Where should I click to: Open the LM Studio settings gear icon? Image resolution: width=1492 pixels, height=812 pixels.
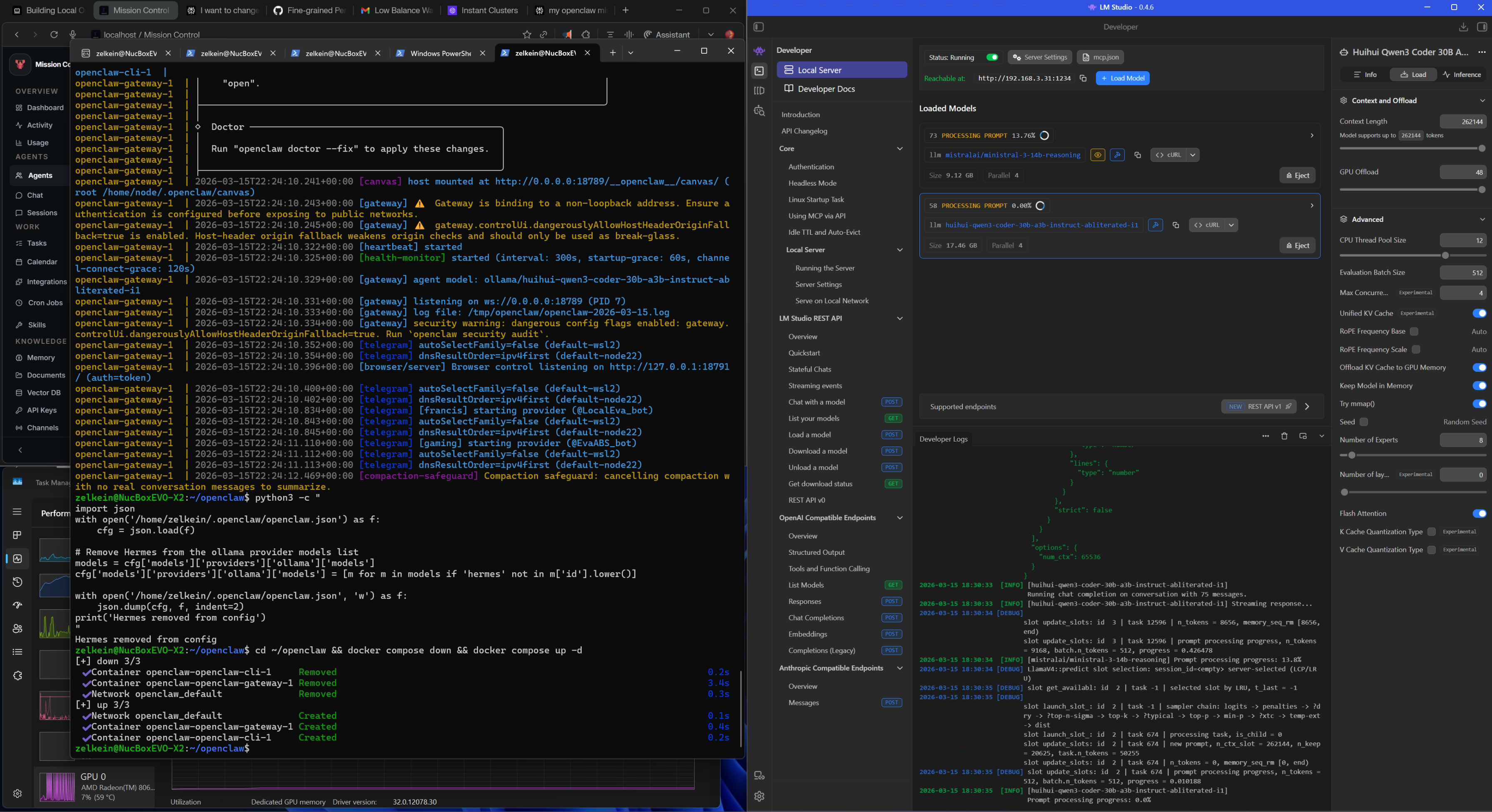[x=759, y=796]
